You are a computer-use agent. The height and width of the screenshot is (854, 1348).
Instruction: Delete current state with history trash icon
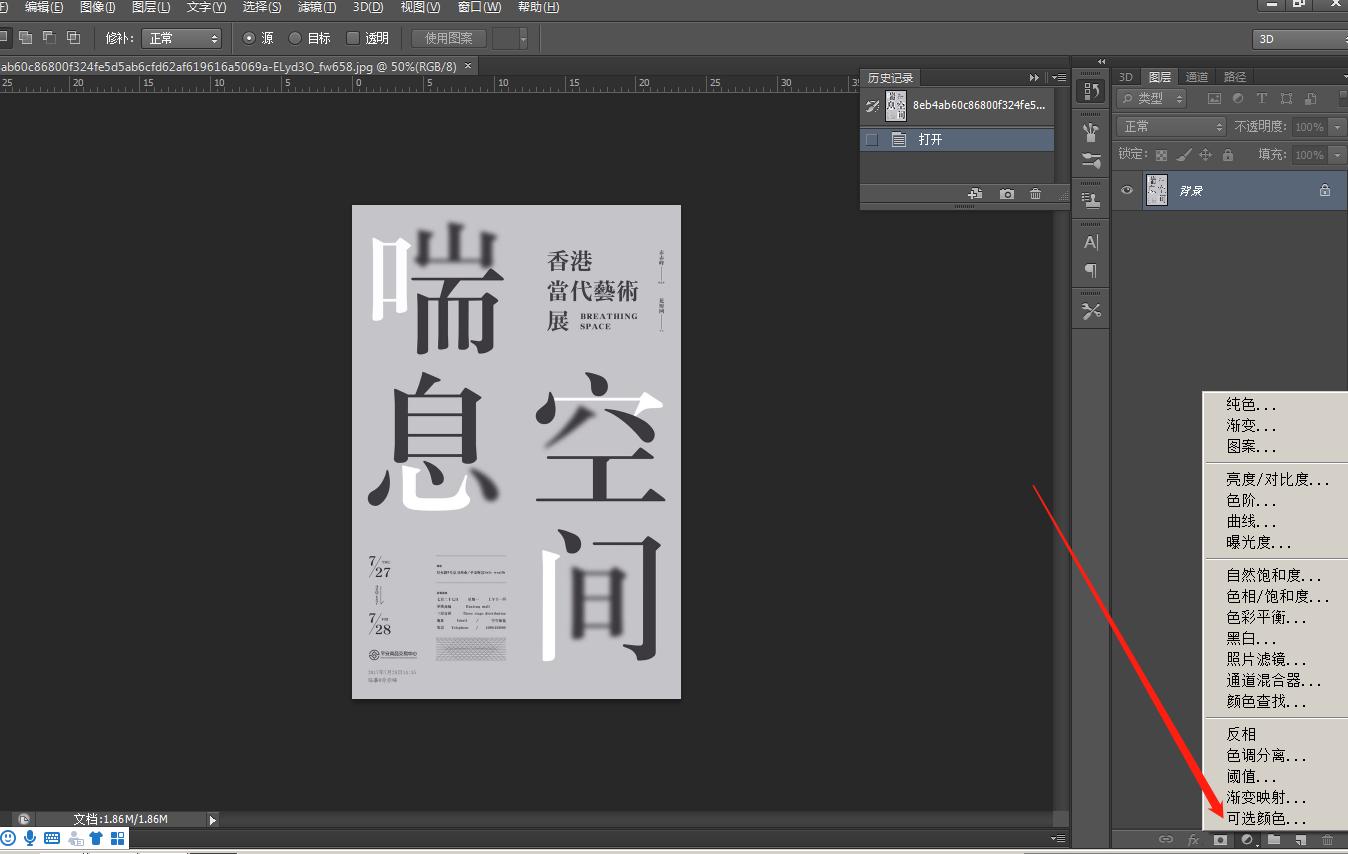[1035, 194]
